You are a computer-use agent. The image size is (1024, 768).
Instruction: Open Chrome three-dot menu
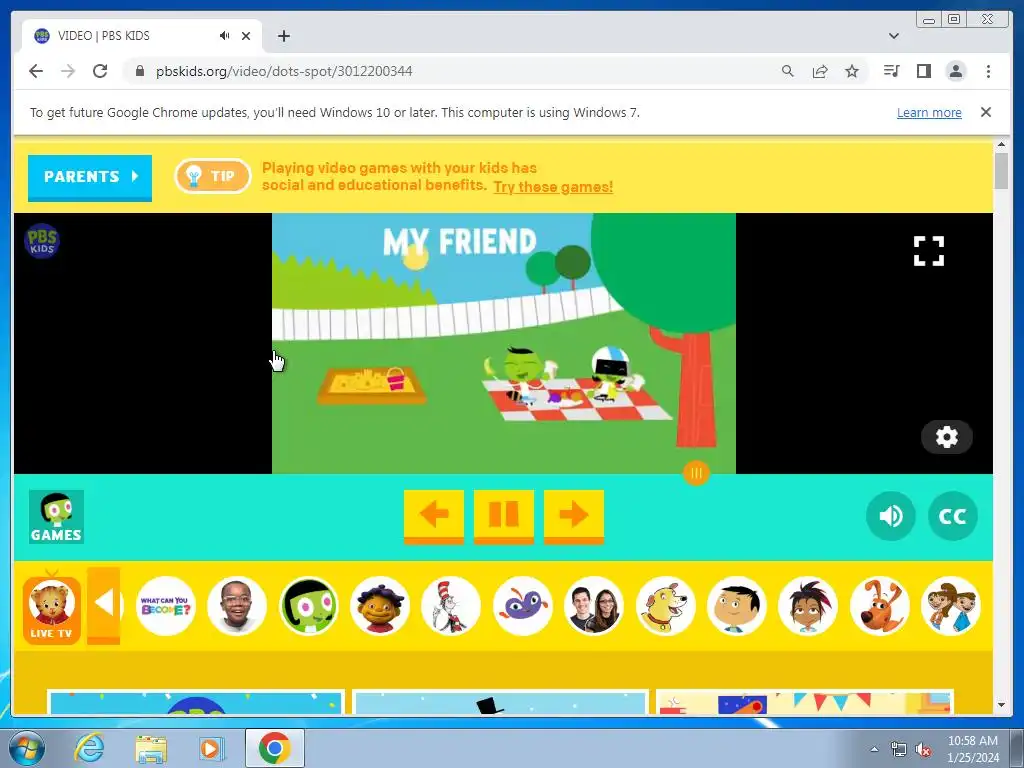(988, 71)
